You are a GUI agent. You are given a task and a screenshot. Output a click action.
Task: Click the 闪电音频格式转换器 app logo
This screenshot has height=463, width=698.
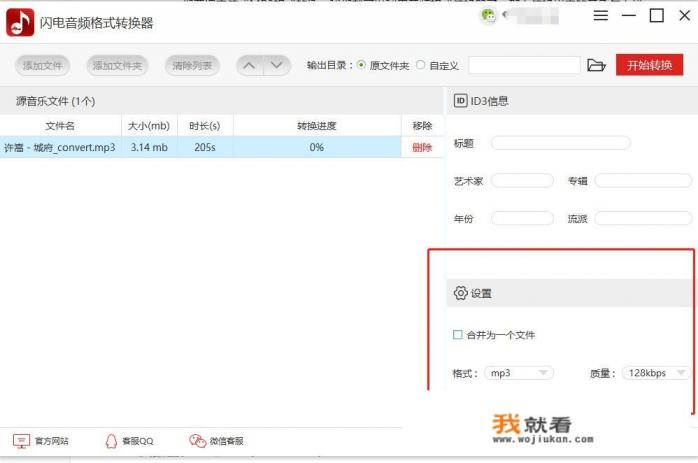pyautogui.click(x=20, y=22)
